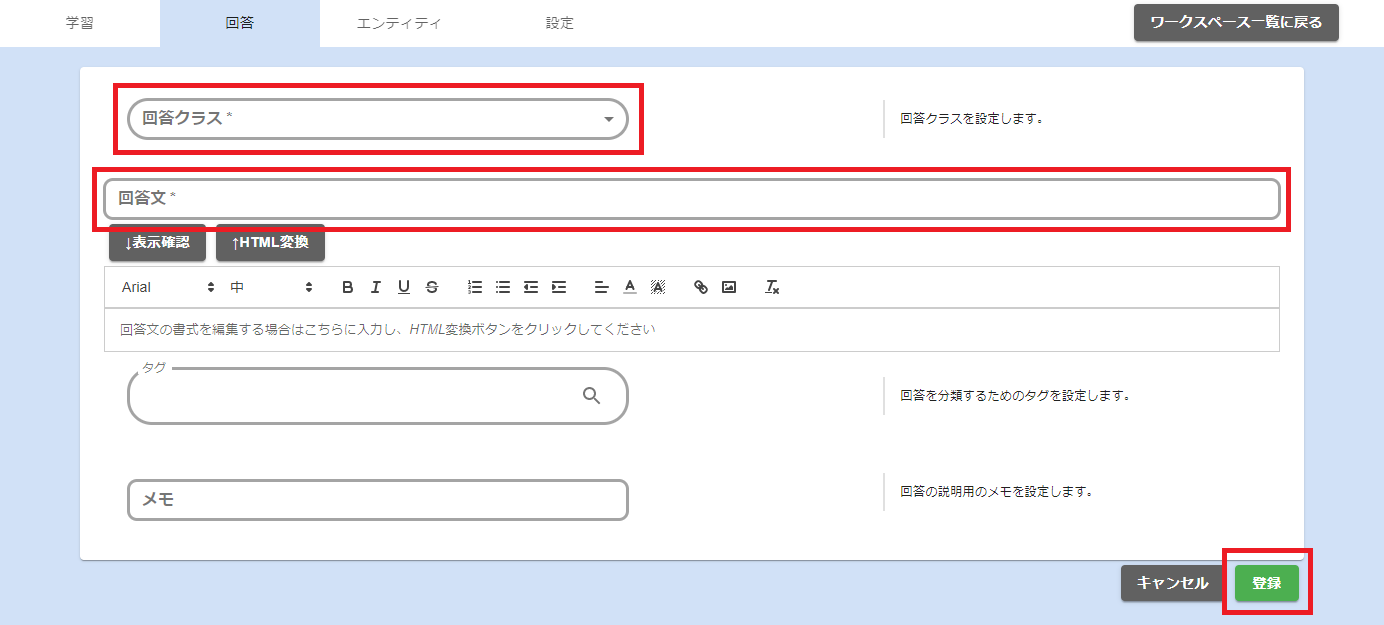Open the text alignment options
Image resolution: width=1384 pixels, height=625 pixels.
pos(601,287)
